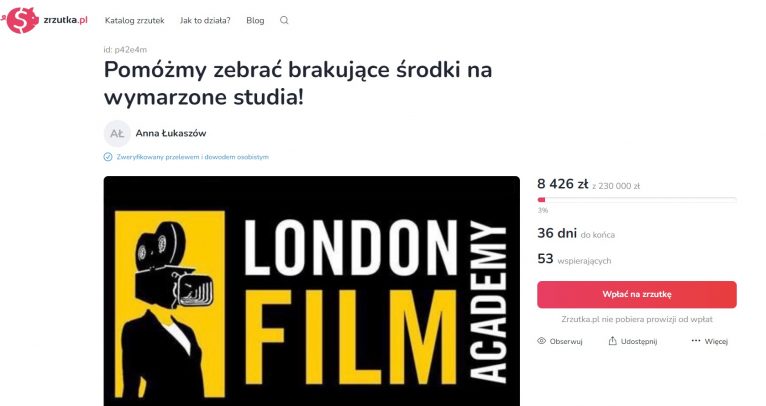Click Wpłać na zrzutkę button
The image size is (766, 406).
pyautogui.click(x=637, y=295)
